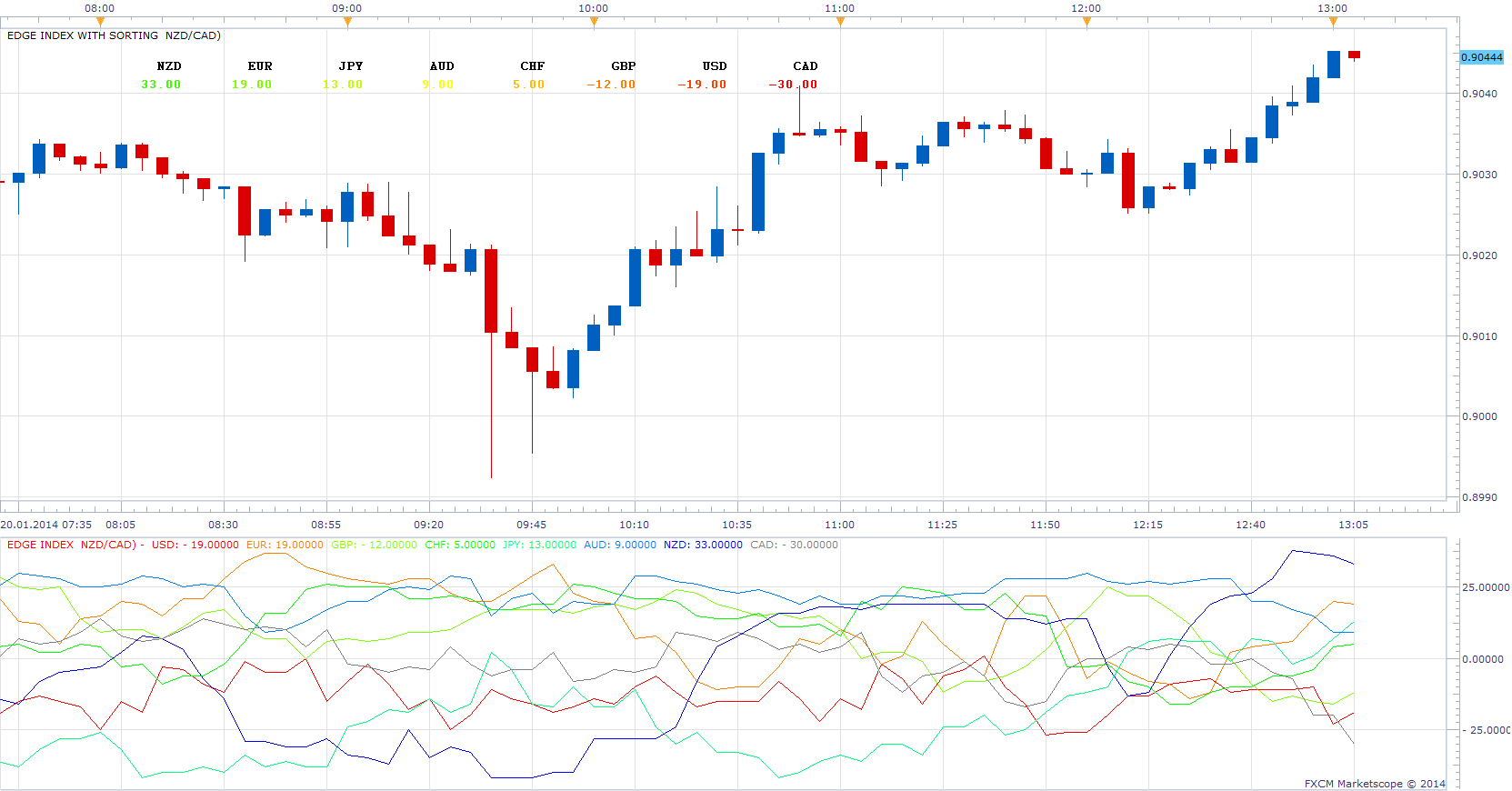Select the CAD: -30.00000 legend entry
Viewport: 1512px width, 791px height.
(795, 545)
